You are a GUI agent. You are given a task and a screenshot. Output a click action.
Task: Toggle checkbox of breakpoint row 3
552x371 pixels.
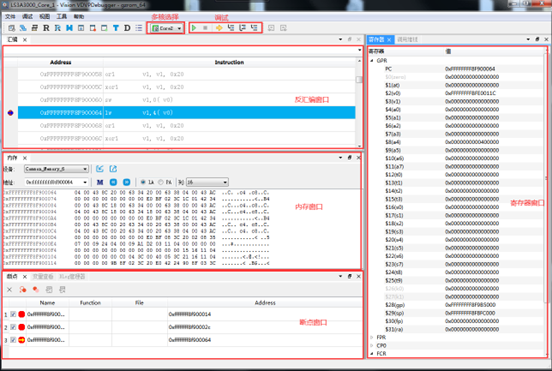coord(13,340)
